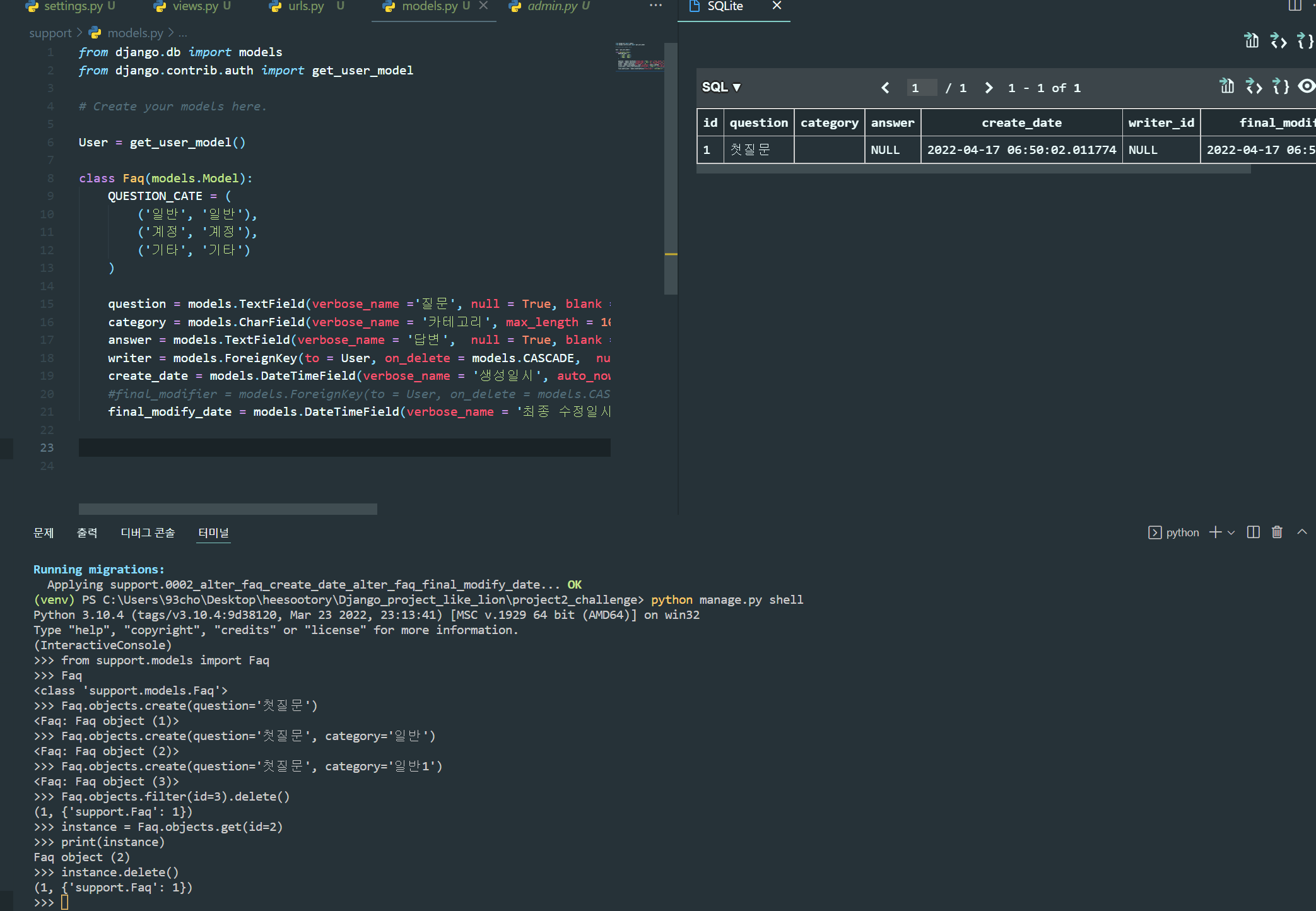Click the '1 - 1 of 1' results count

tap(1044, 88)
